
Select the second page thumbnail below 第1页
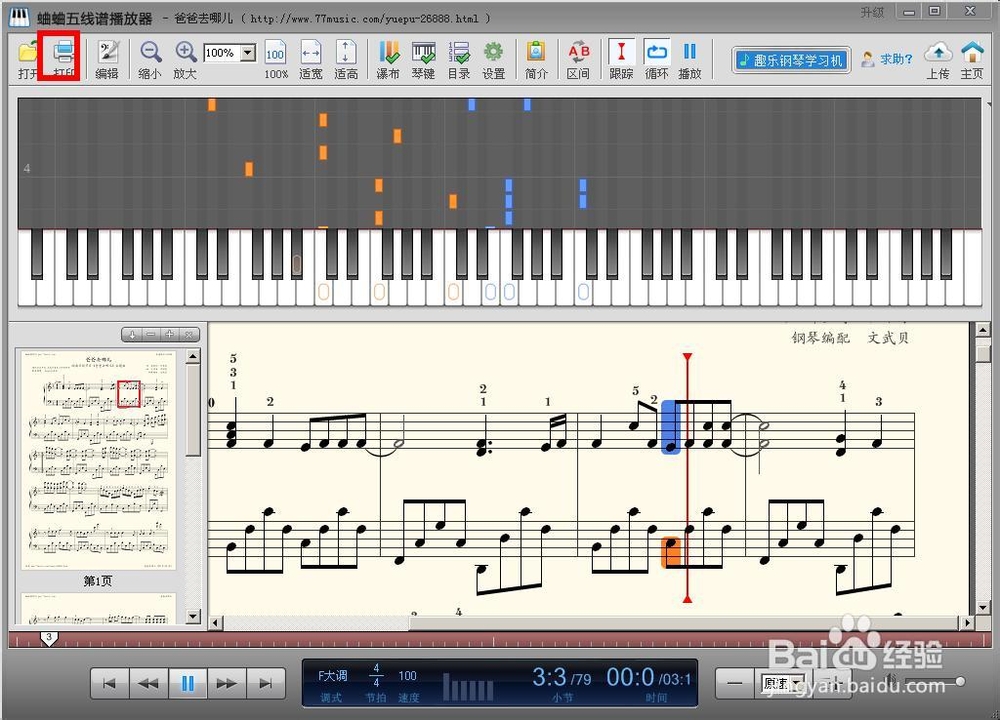tap(98, 608)
